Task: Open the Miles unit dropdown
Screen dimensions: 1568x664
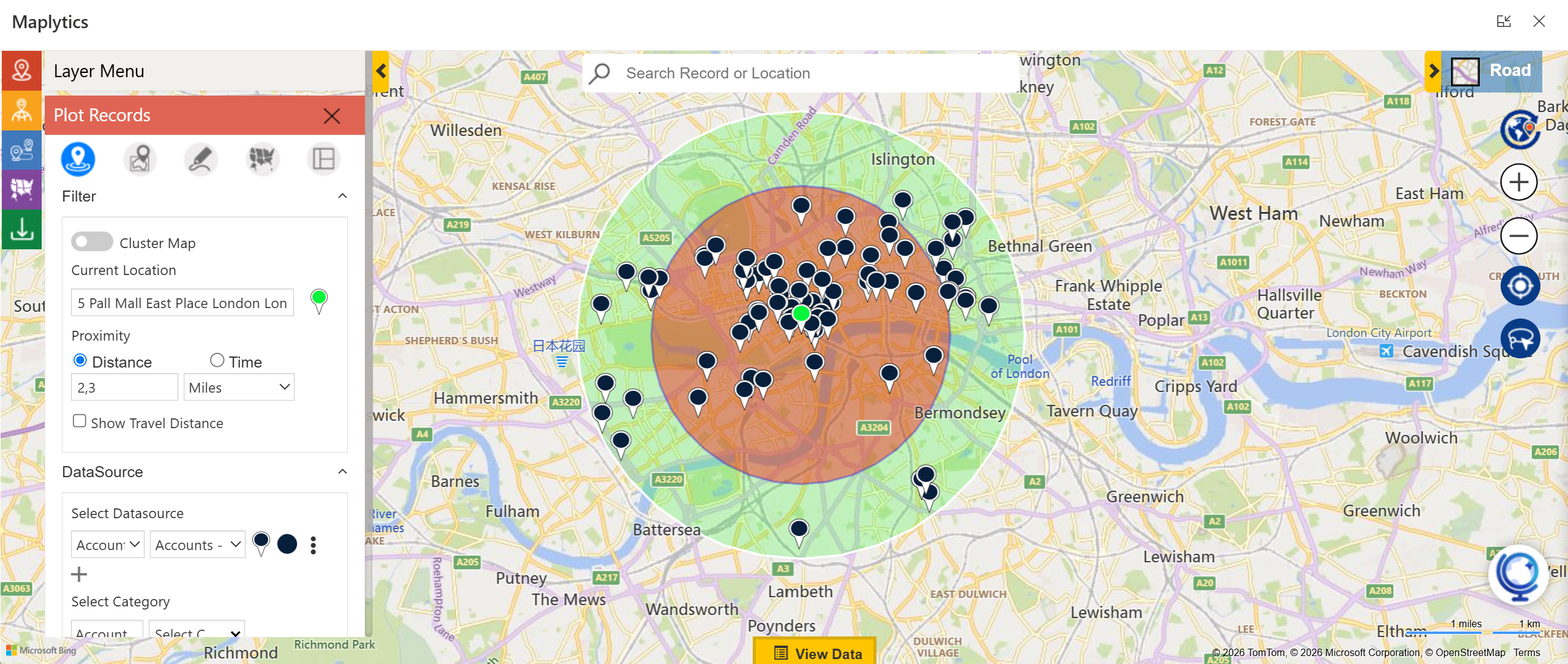Action: 239,387
